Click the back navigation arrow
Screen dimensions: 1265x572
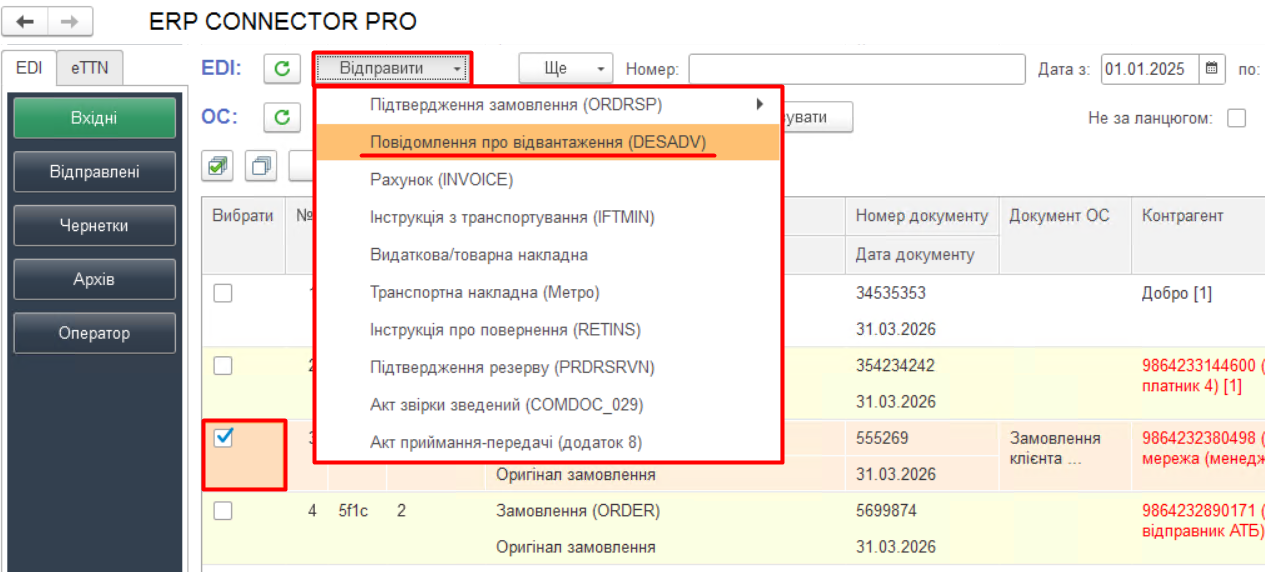[x=27, y=21]
